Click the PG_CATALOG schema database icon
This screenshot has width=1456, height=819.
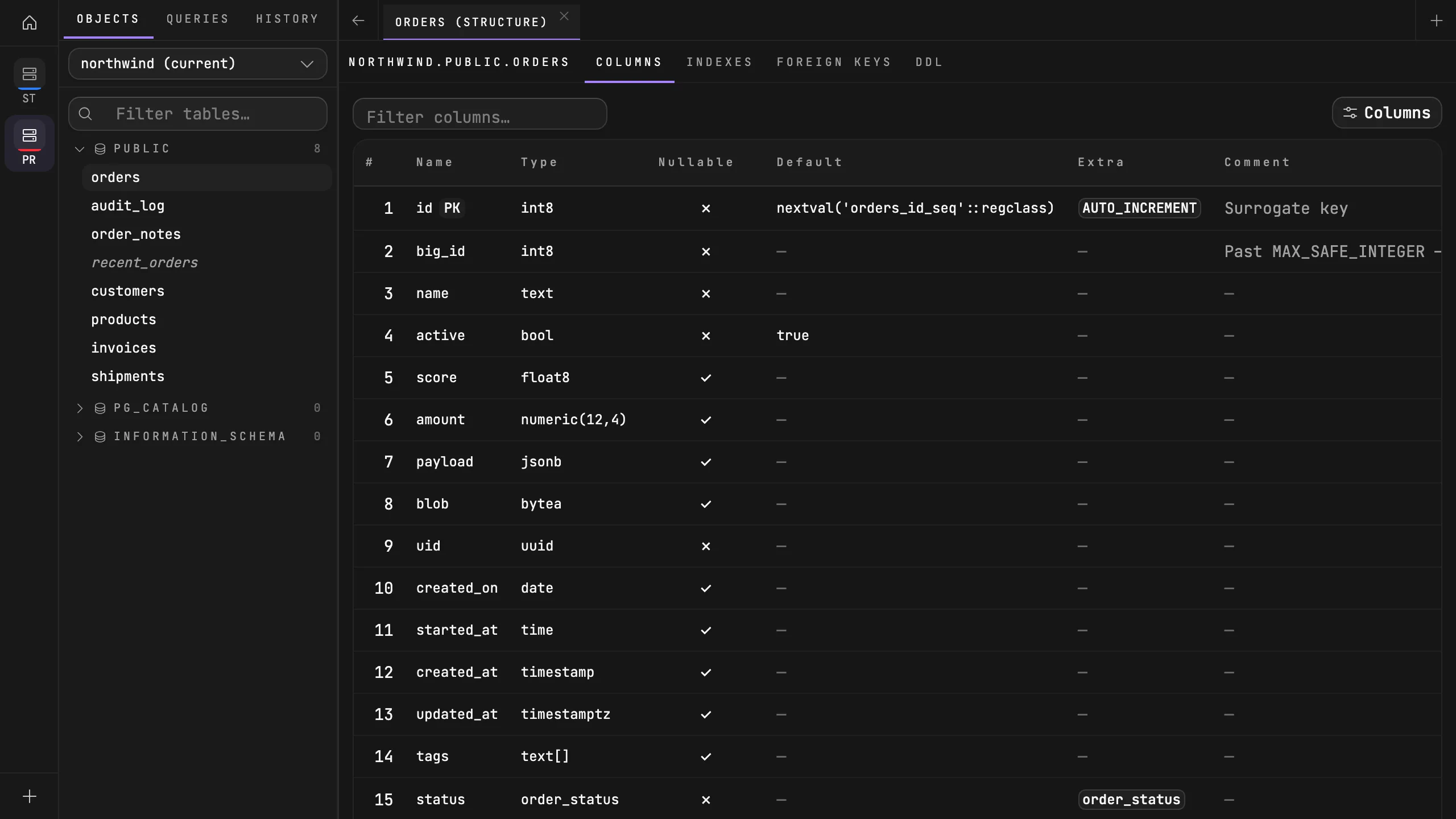[x=100, y=408]
